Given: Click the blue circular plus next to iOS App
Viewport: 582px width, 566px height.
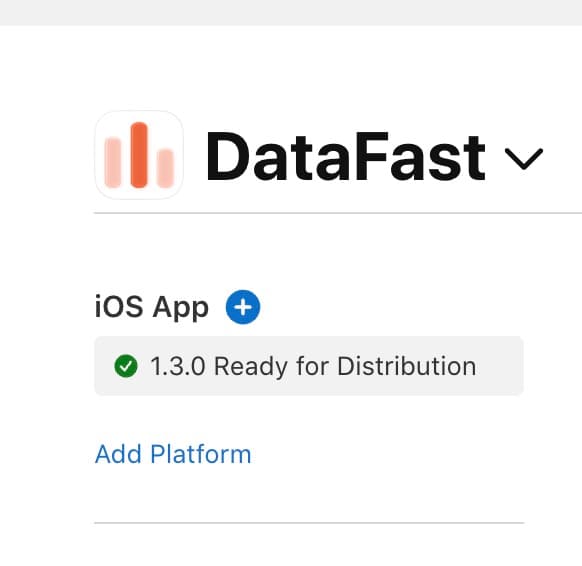Looking at the screenshot, I should [x=243, y=307].
